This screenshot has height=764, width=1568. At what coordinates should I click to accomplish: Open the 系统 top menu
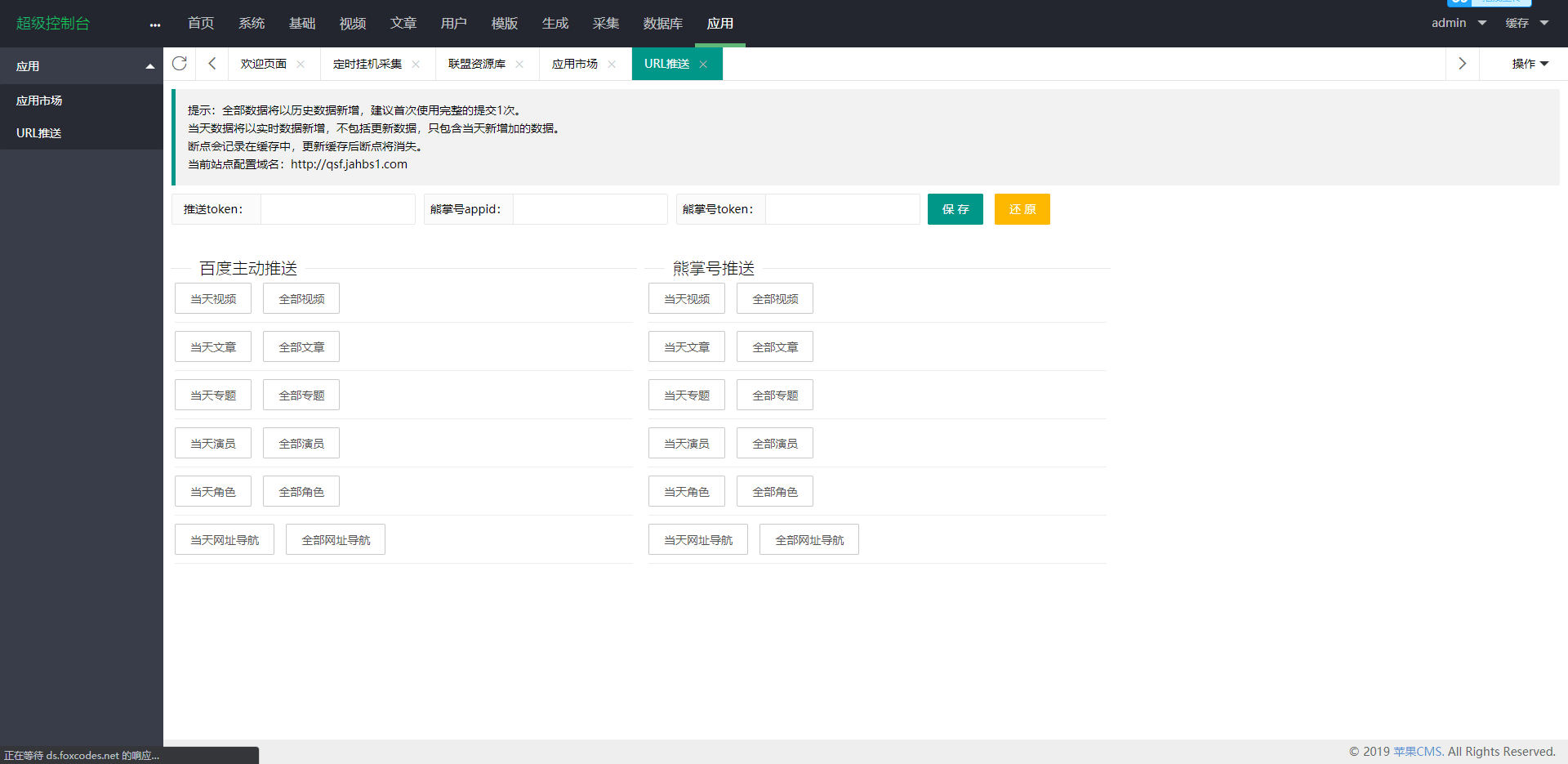(252, 23)
